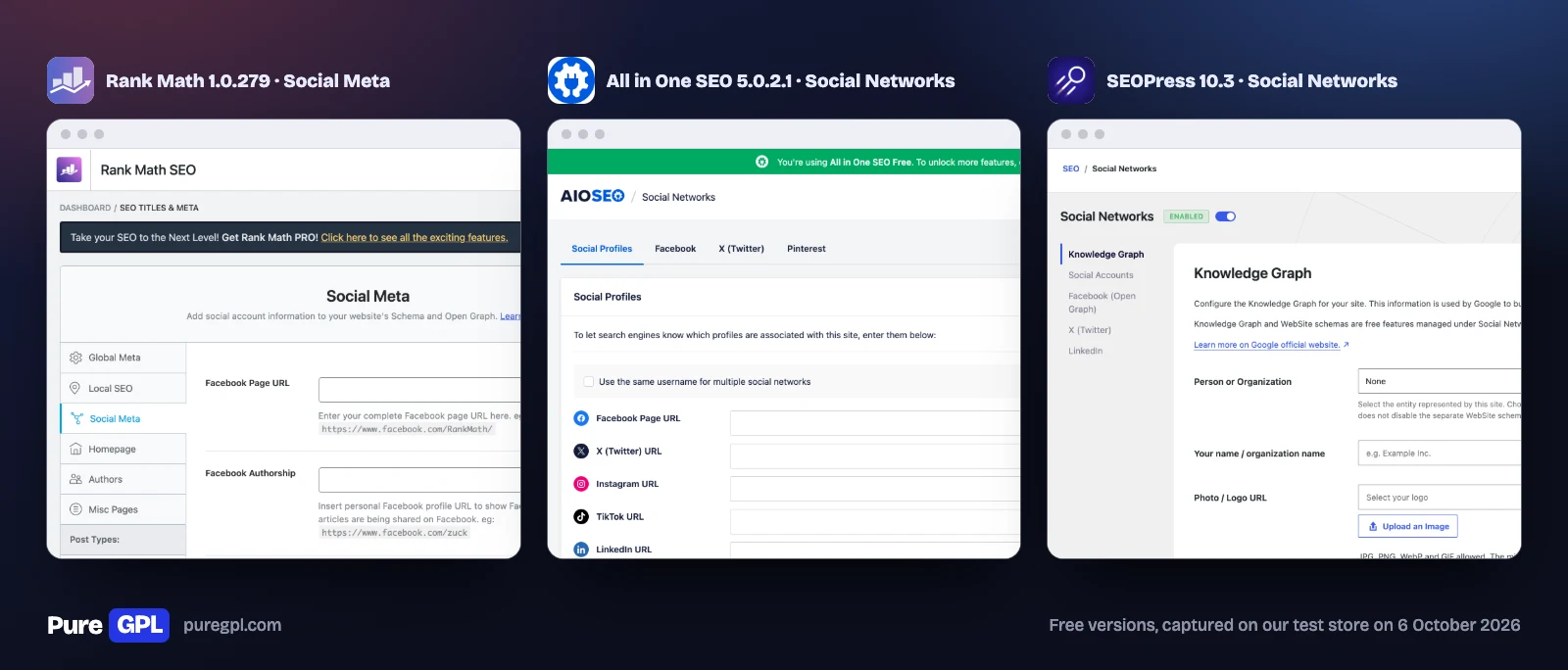Click the Rank Math SEO logo in the plugin header
The width and height of the screenshot is (1568, 670).
(x=69, y=169)
